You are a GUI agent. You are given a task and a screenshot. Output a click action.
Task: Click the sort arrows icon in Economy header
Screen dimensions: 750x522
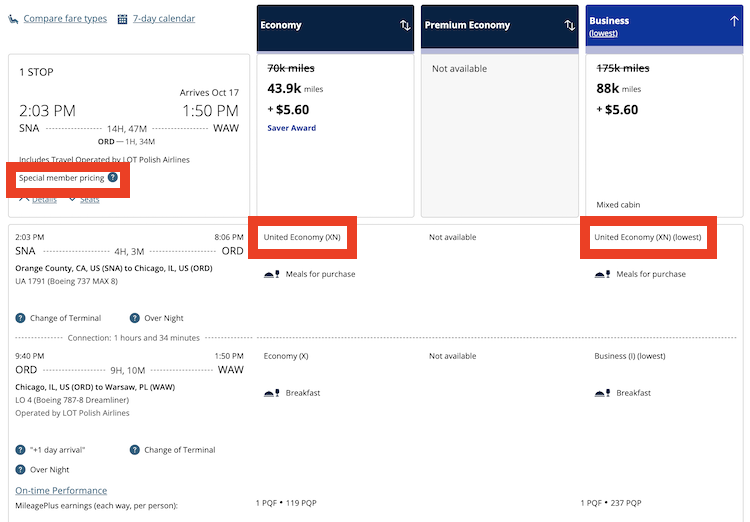click(x=405, y=25)
